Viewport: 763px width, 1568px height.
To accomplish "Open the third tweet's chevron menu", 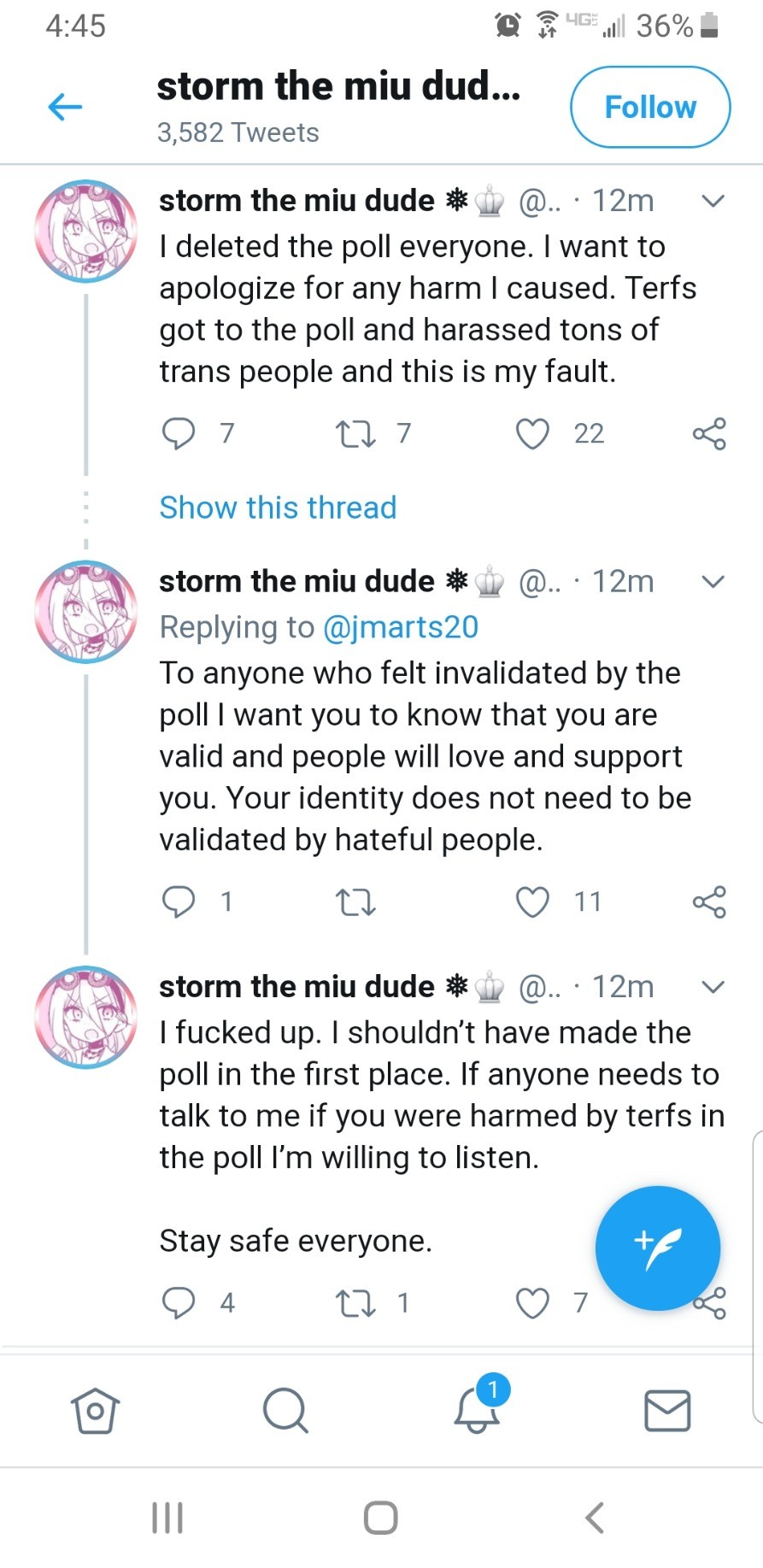I will (713, 987).
